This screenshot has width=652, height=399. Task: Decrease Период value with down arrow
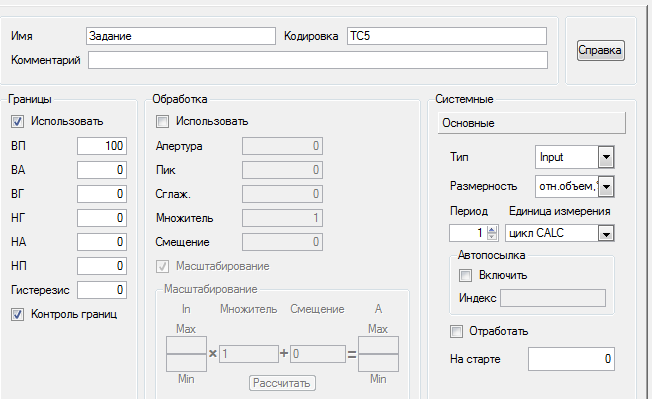click(x=492, y=236)
